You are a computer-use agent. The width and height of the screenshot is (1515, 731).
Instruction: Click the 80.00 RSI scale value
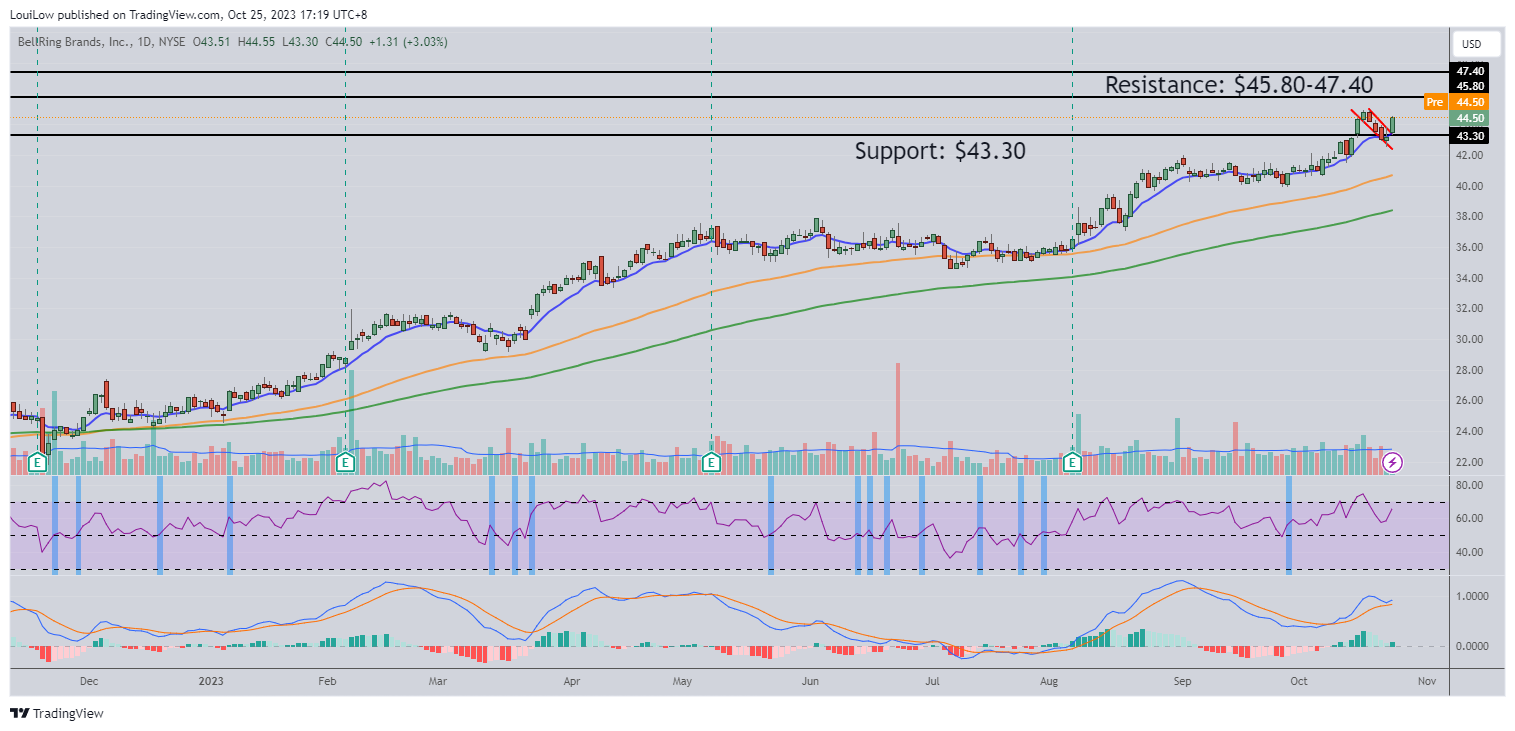(1469, 485)
